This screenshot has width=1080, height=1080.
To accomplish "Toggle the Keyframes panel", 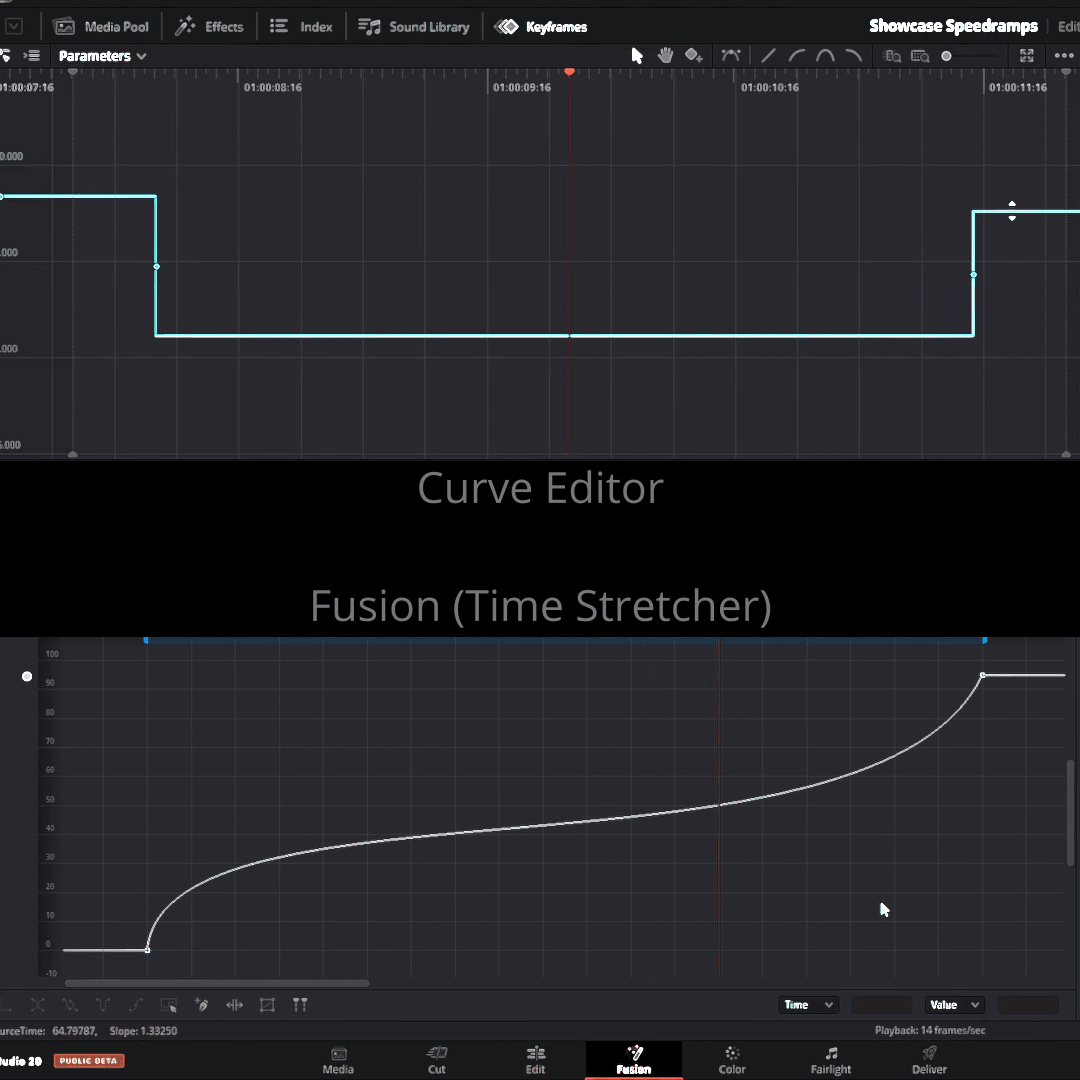I will click(541, 27).
